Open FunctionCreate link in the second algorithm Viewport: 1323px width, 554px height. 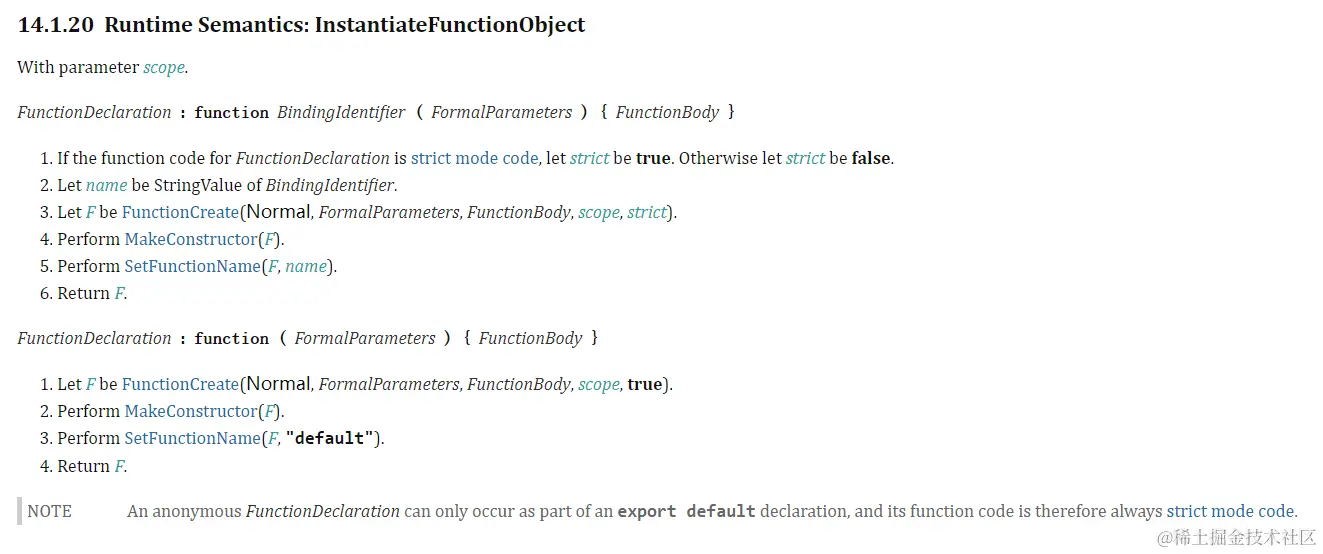point(180,384)
